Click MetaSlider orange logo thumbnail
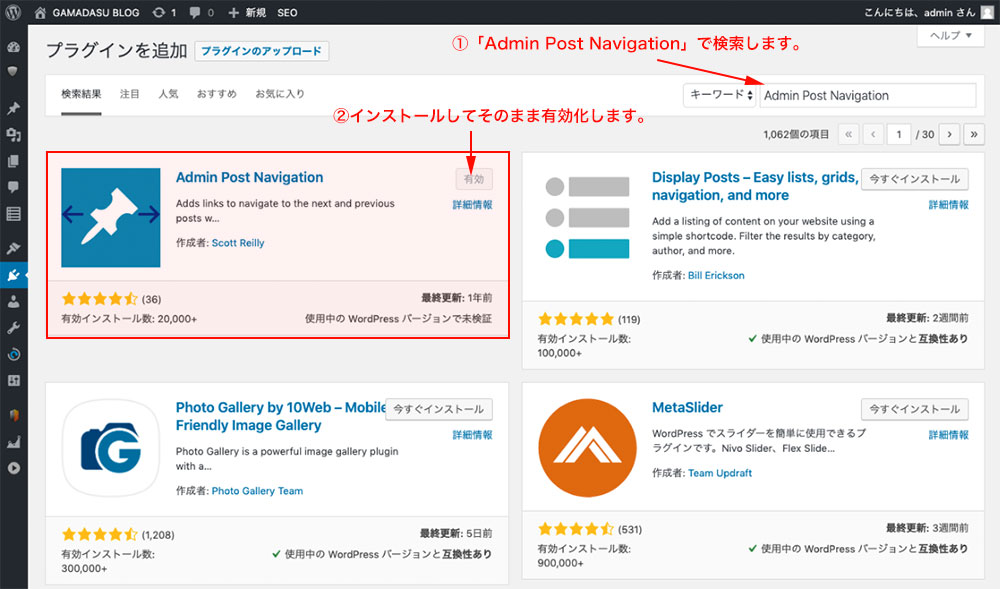This screenshot has width=1000, height=589. coord(587,447)
